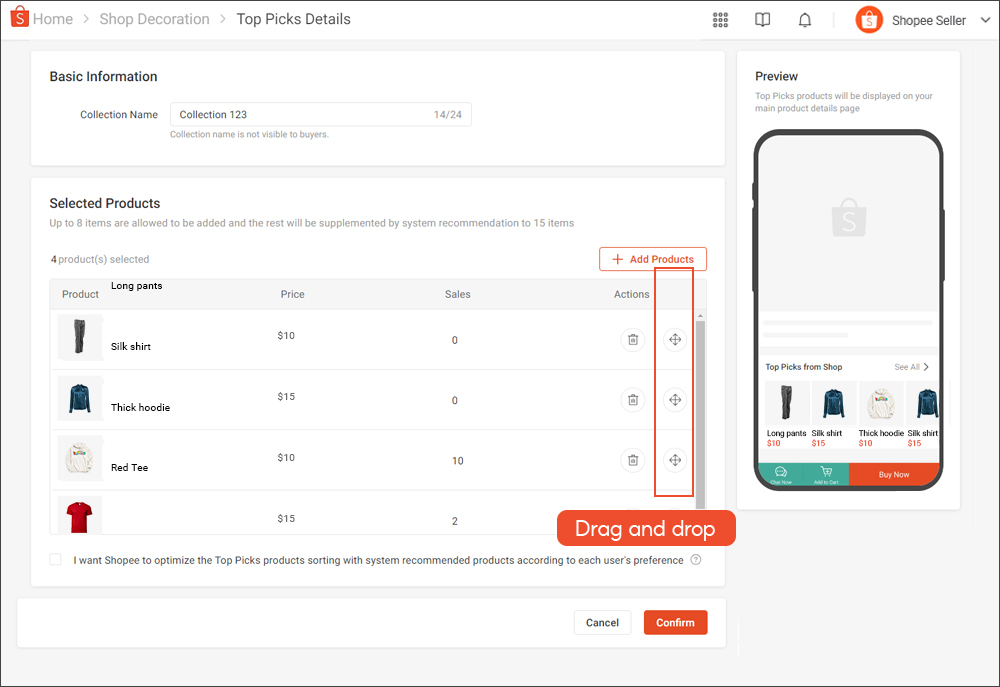Delete Silk shirt using its trash icon
Screen dimensions: 1000x687
tap(632, 339)
